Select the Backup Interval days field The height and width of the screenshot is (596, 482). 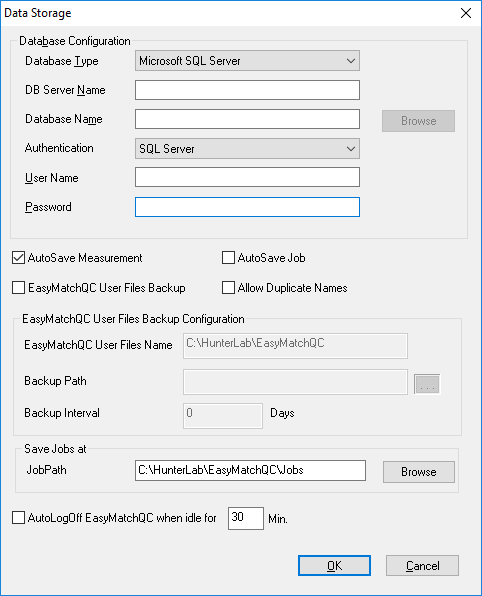point(223,416)
